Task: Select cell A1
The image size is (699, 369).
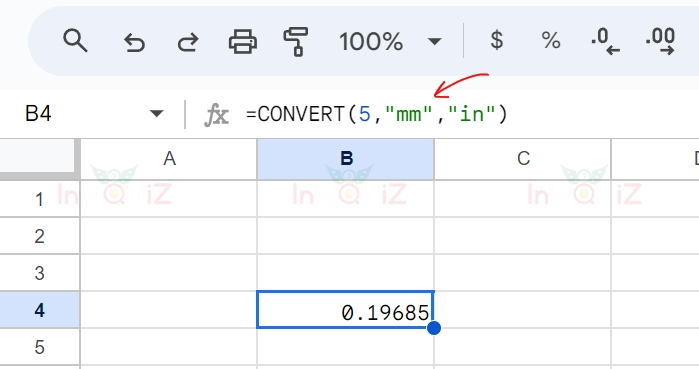Action: click(x=169, y=199)
